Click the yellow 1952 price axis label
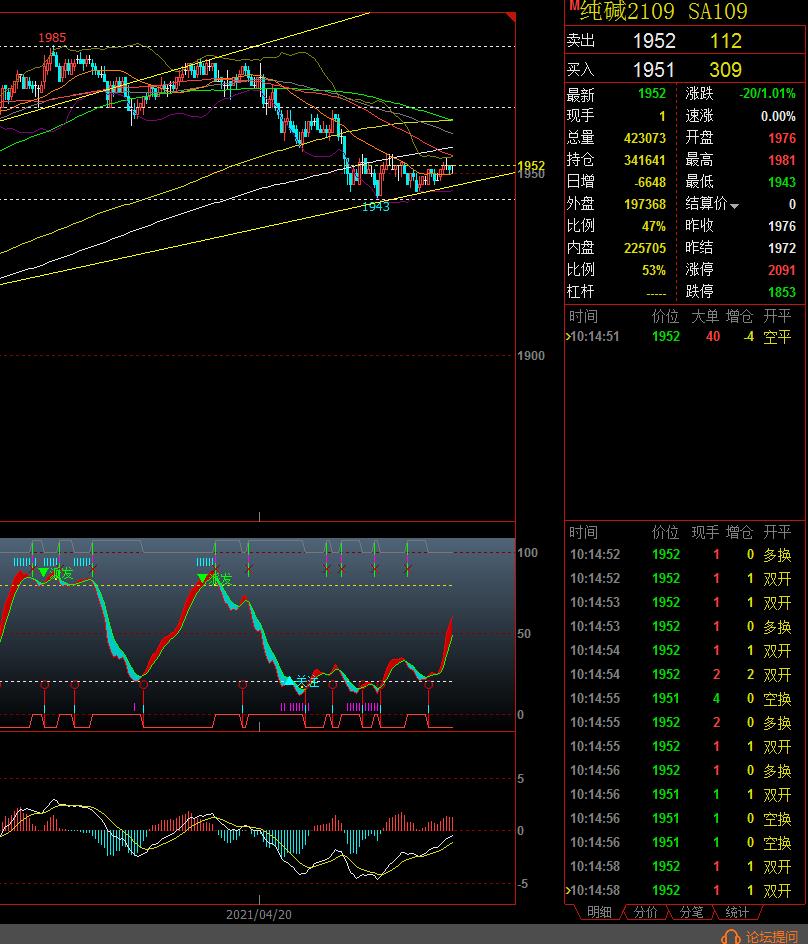The width and height of the screenshot is (808, 944). [531, 165]
